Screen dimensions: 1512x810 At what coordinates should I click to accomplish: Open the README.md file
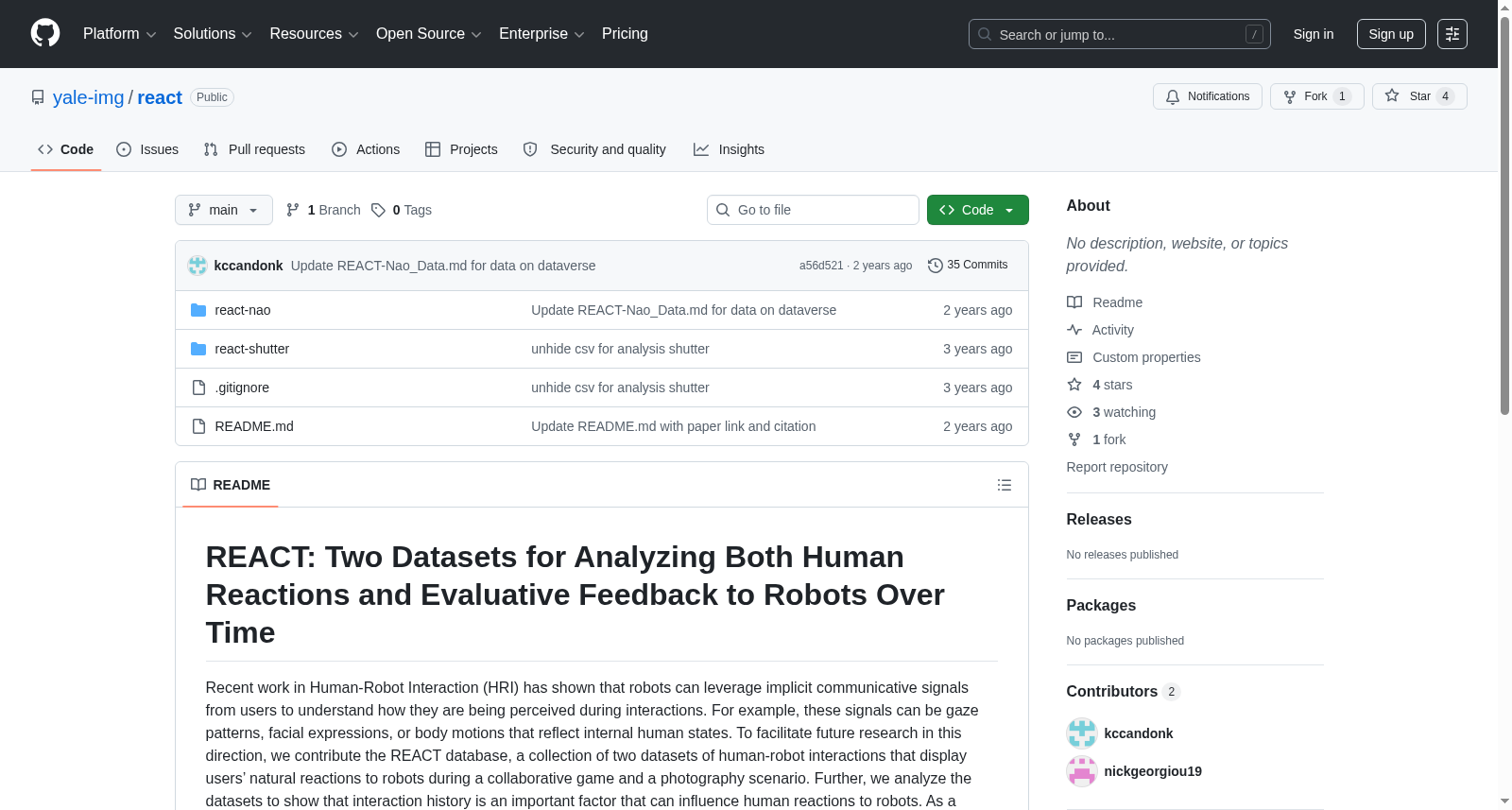(254, 426)
